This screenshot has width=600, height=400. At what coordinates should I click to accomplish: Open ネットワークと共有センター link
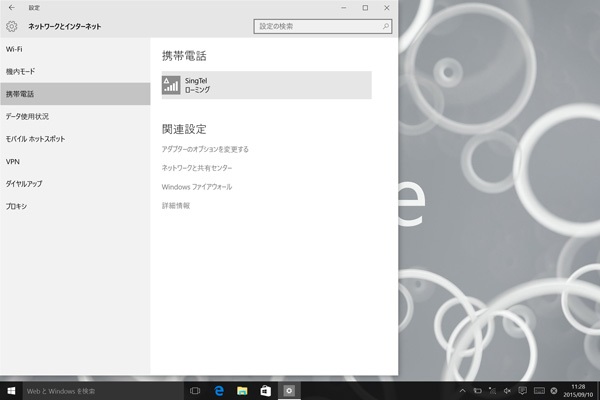197,168
